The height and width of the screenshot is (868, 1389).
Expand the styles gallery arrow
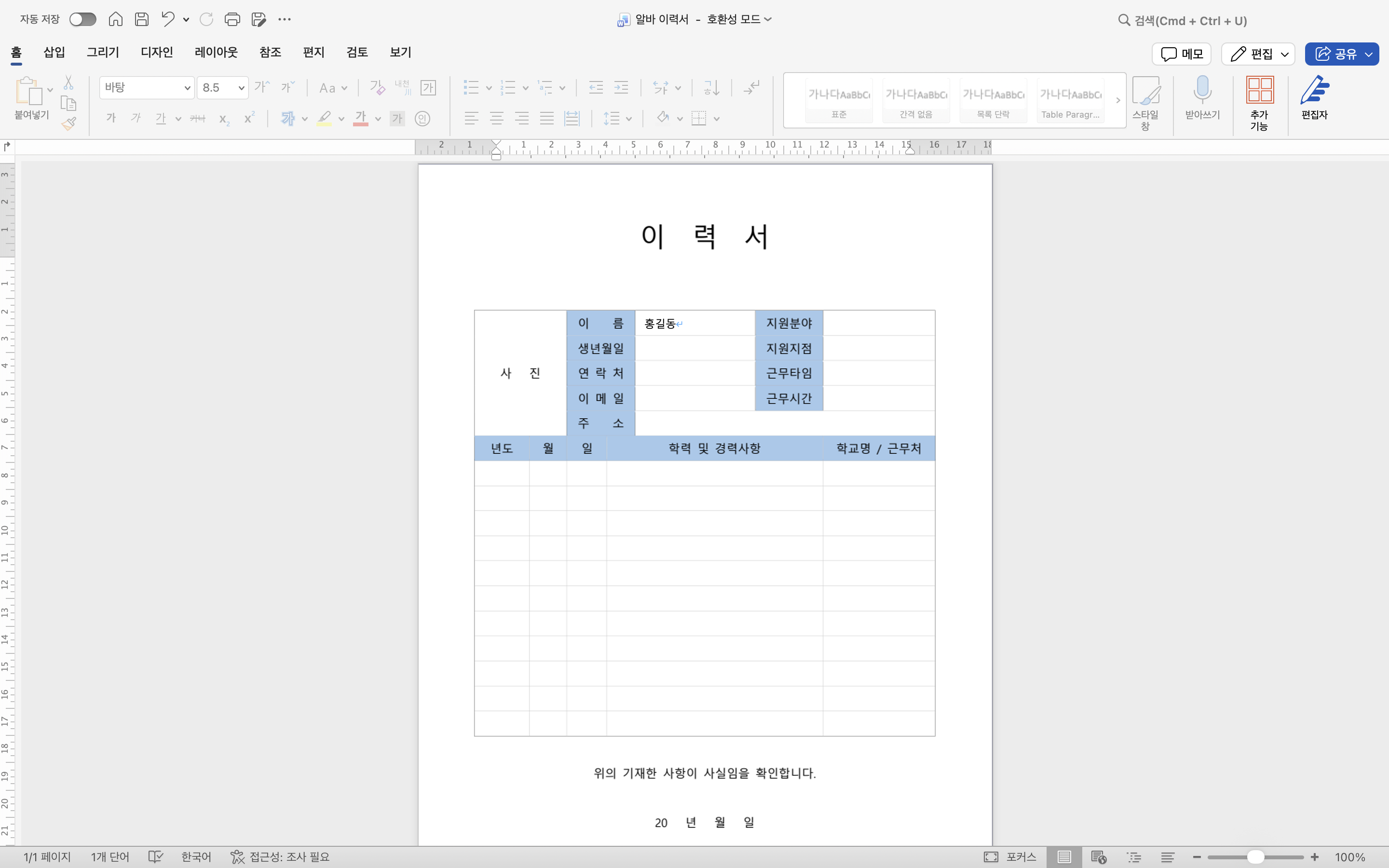(1117, 100)
